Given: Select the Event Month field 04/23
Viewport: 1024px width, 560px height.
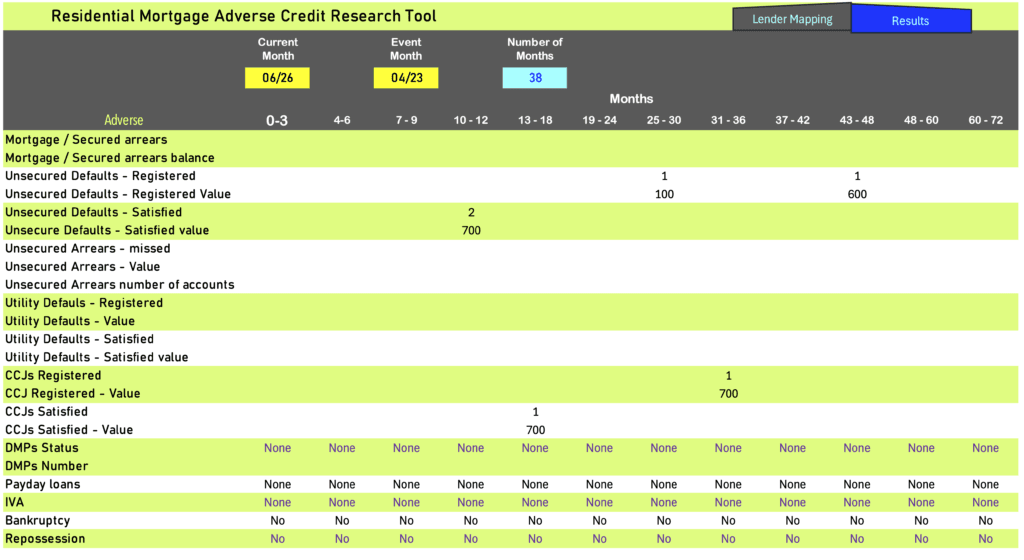Looking at the screenshot, I should 406,78.
